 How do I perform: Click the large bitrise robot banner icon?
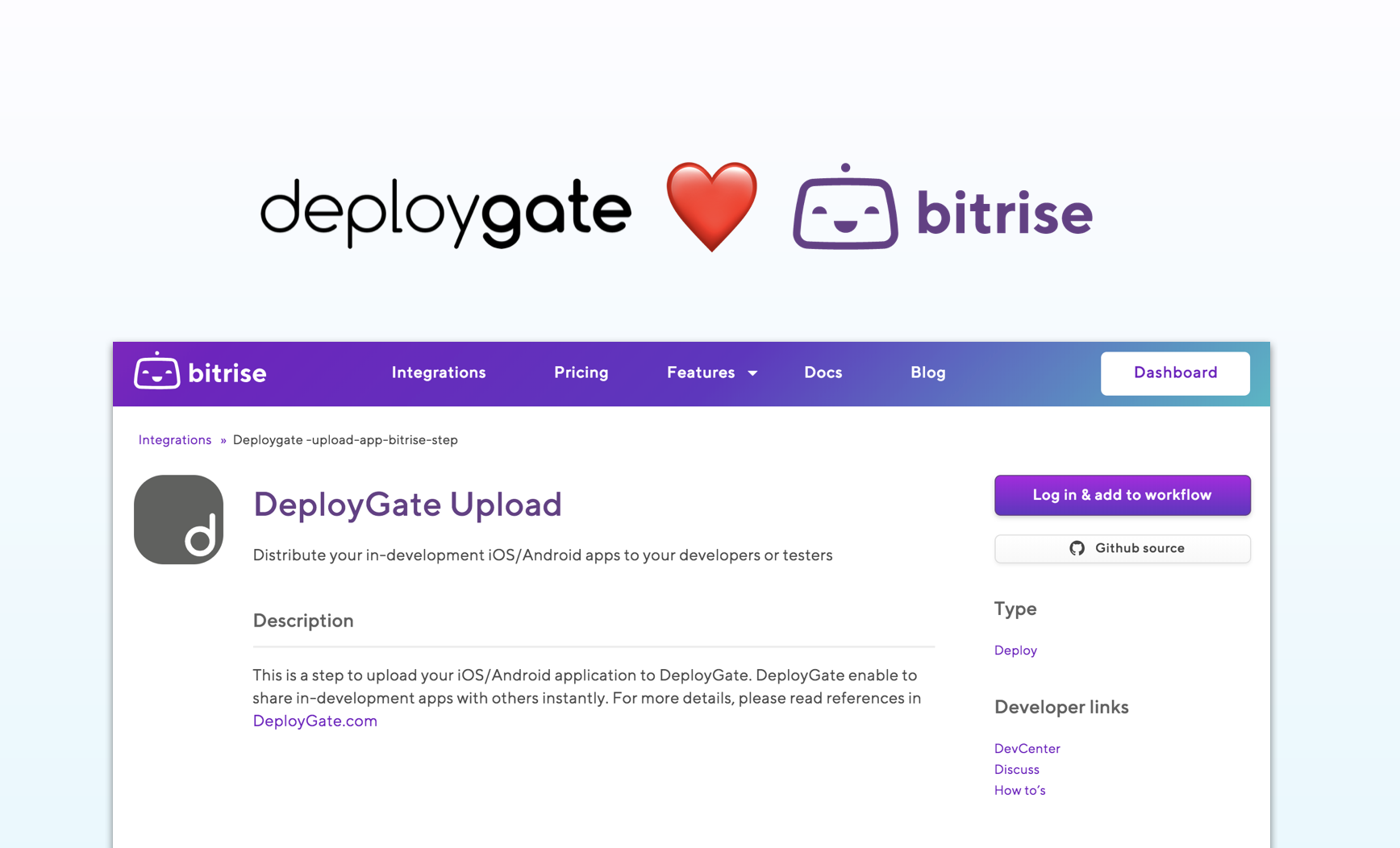click(845, 206)
